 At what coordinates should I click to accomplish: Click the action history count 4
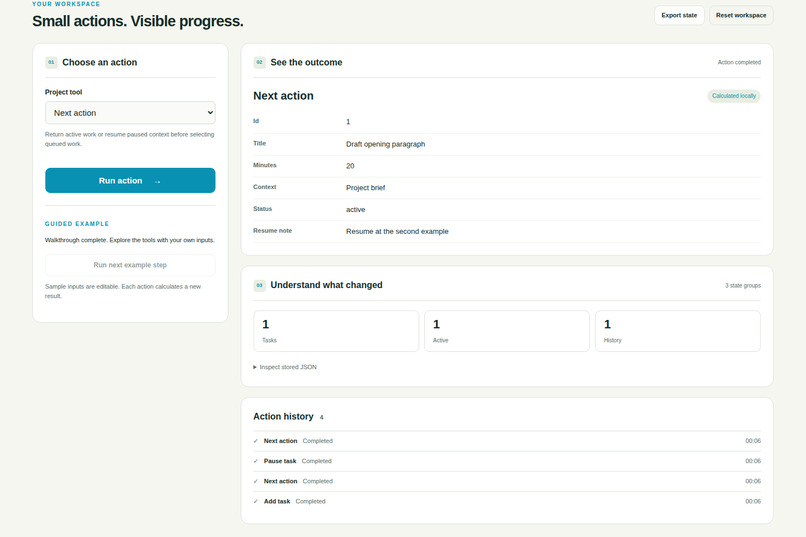[322, 418]
